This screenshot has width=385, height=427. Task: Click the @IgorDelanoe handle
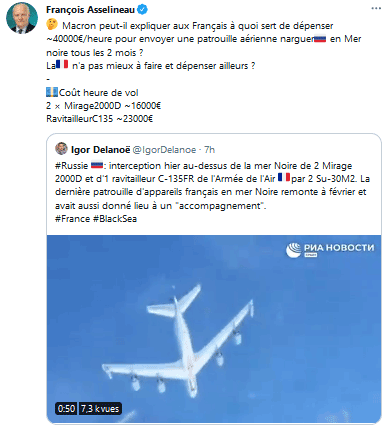coord(164,150)
